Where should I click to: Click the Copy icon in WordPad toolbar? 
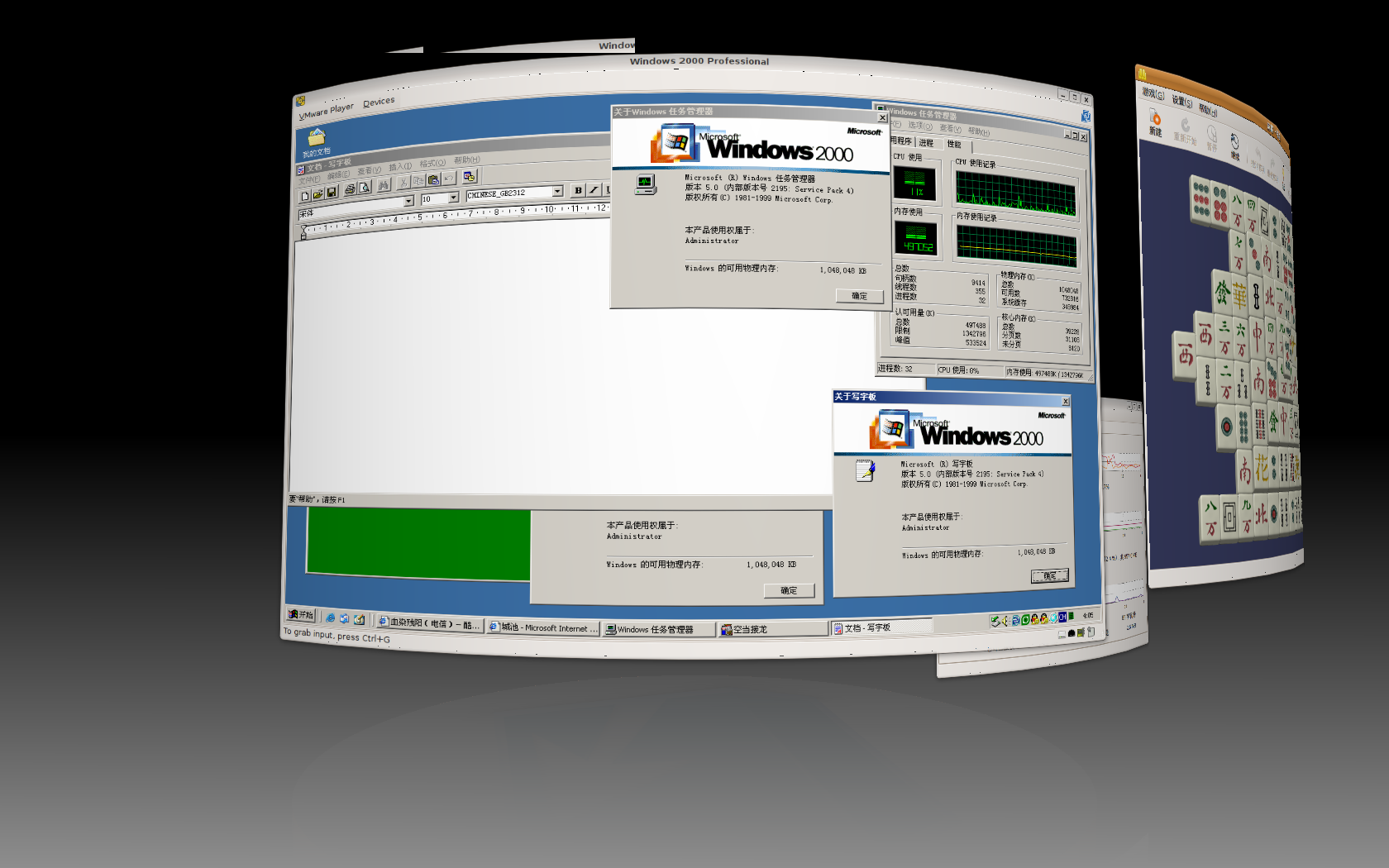[x=418, y=181]
